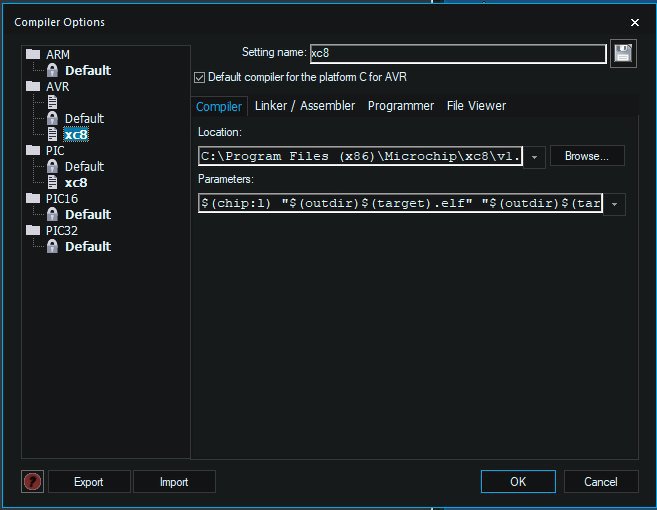Click the ARM folder icon

click(33, 54)
